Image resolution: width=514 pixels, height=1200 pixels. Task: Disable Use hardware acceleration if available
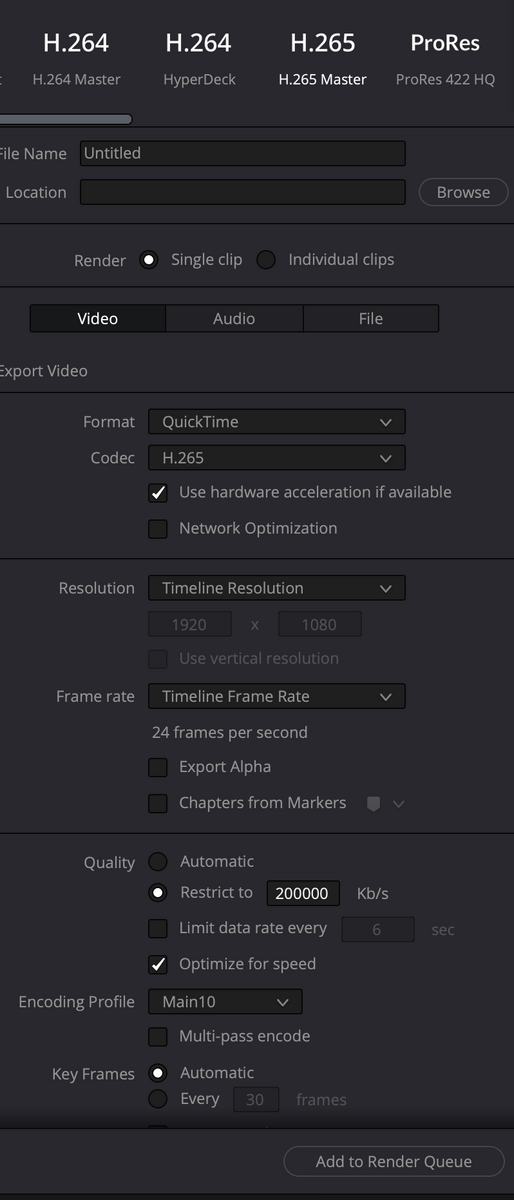coord(158,493)
